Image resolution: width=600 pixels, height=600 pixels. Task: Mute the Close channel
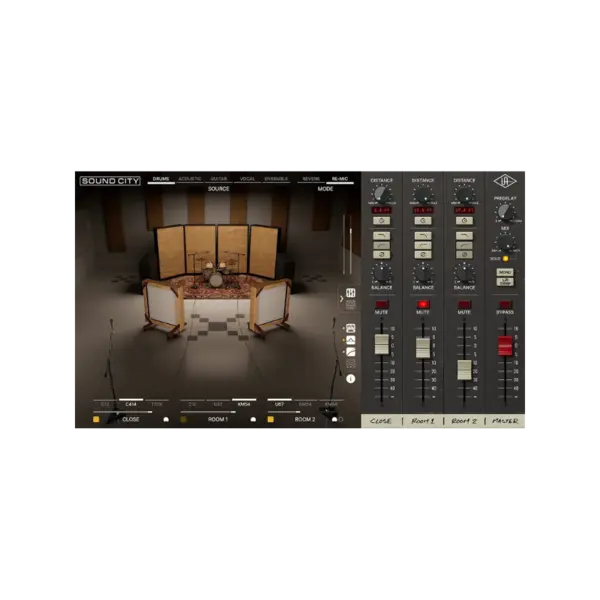click(382, 305)
